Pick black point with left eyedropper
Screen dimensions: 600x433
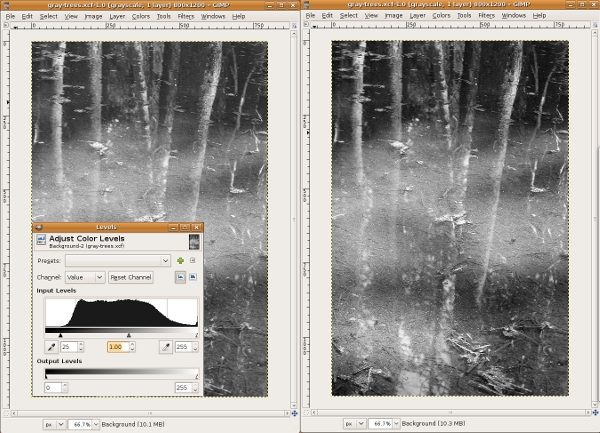click(x=51, y=347)
